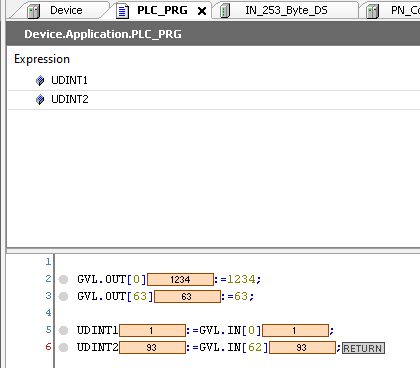
Task: Click the Device tab icon
Action: 34,11
